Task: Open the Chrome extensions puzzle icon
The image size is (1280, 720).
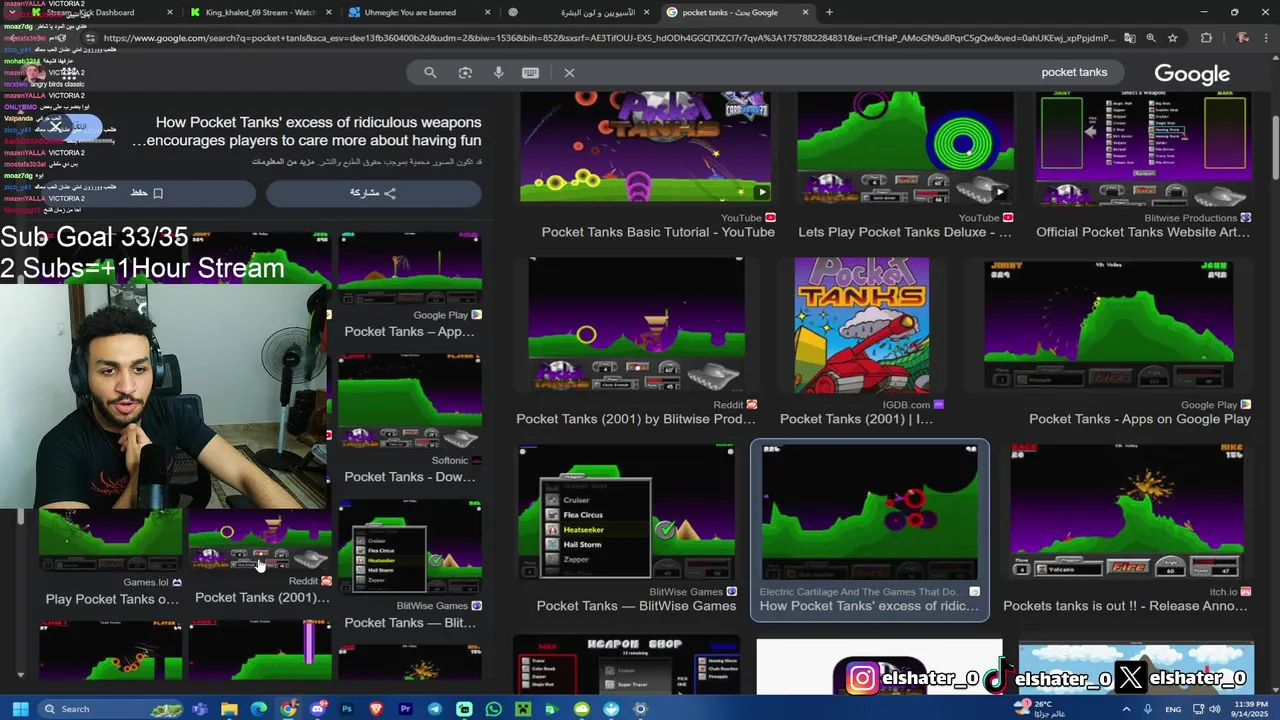Action: tap(1206, 38)
